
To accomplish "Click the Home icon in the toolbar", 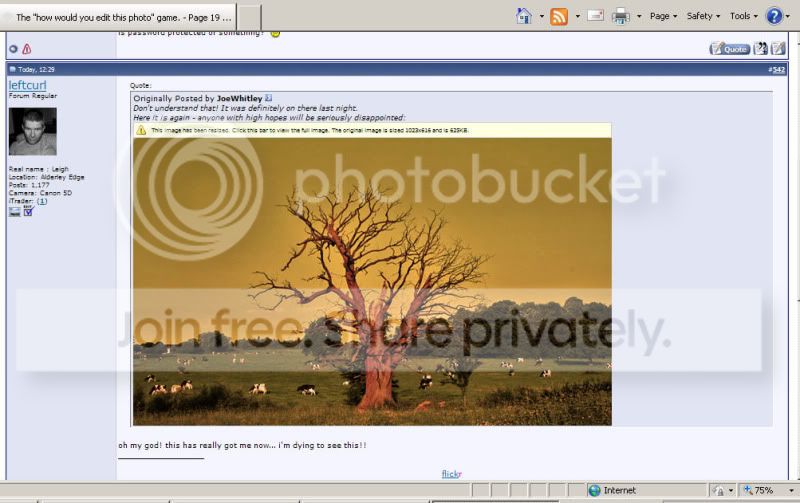I will [x=524, y=16].
